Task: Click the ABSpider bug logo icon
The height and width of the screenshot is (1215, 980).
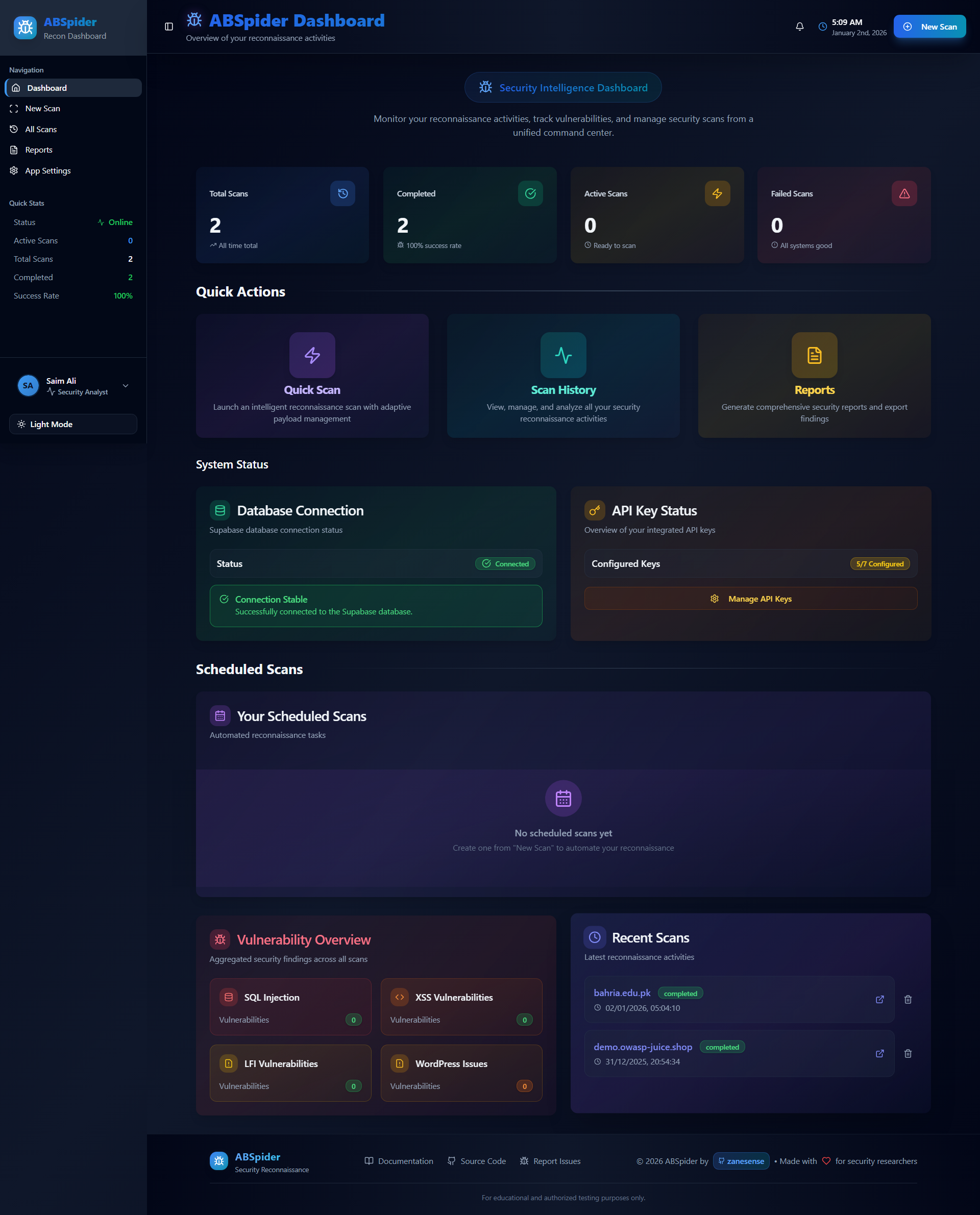Action: 25,27
